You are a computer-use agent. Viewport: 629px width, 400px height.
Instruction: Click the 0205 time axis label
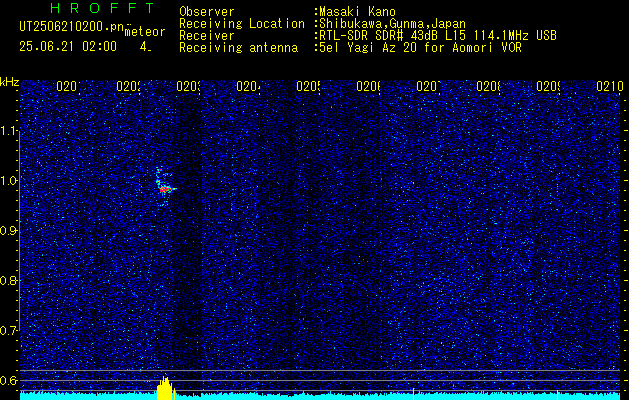click(x=308, y=86)
